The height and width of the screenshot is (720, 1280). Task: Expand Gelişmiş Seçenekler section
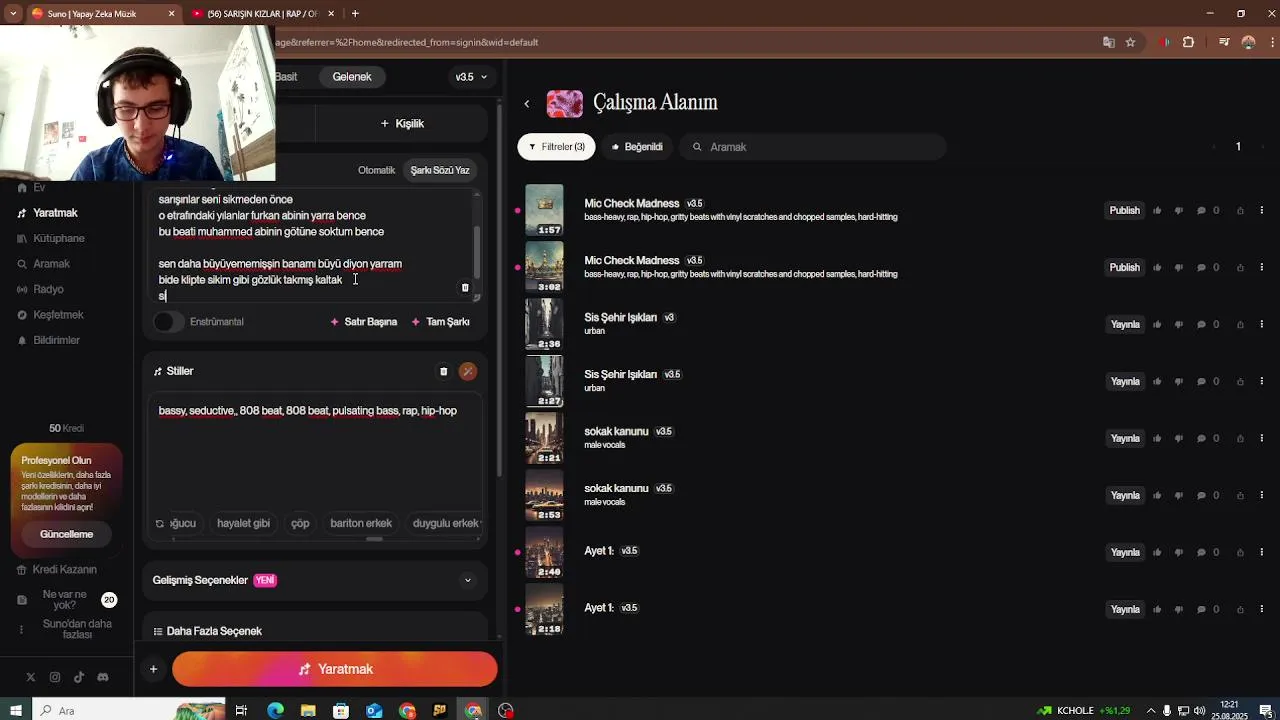coord(314,580)
